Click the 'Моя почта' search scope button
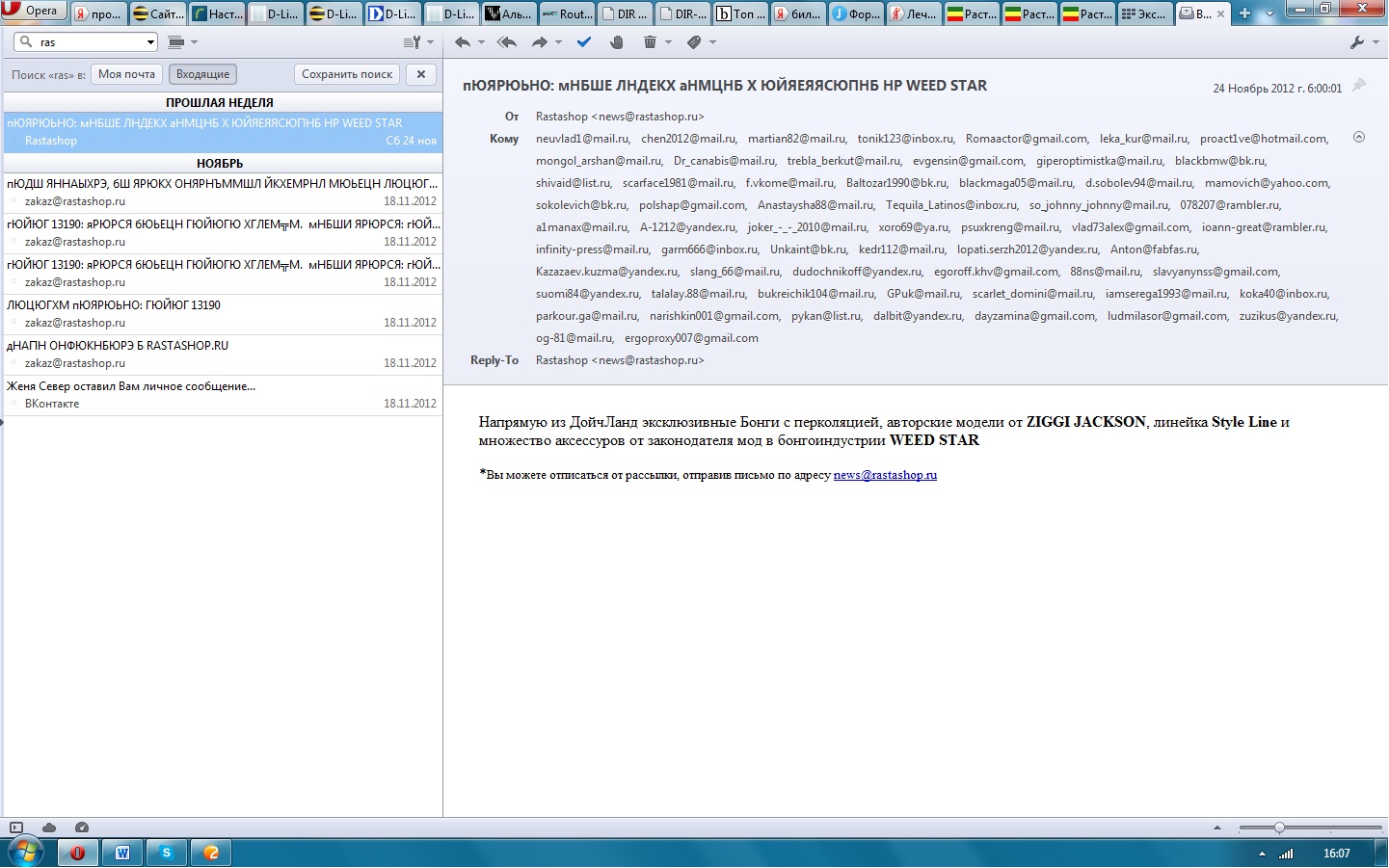 [126, 74]
